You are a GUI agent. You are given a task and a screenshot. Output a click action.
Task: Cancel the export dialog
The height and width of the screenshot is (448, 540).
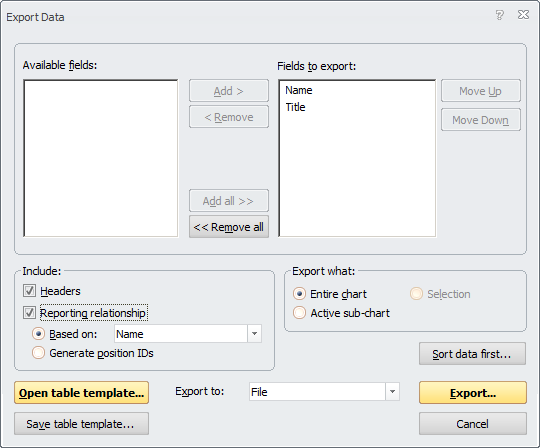(x=473, y=424)
